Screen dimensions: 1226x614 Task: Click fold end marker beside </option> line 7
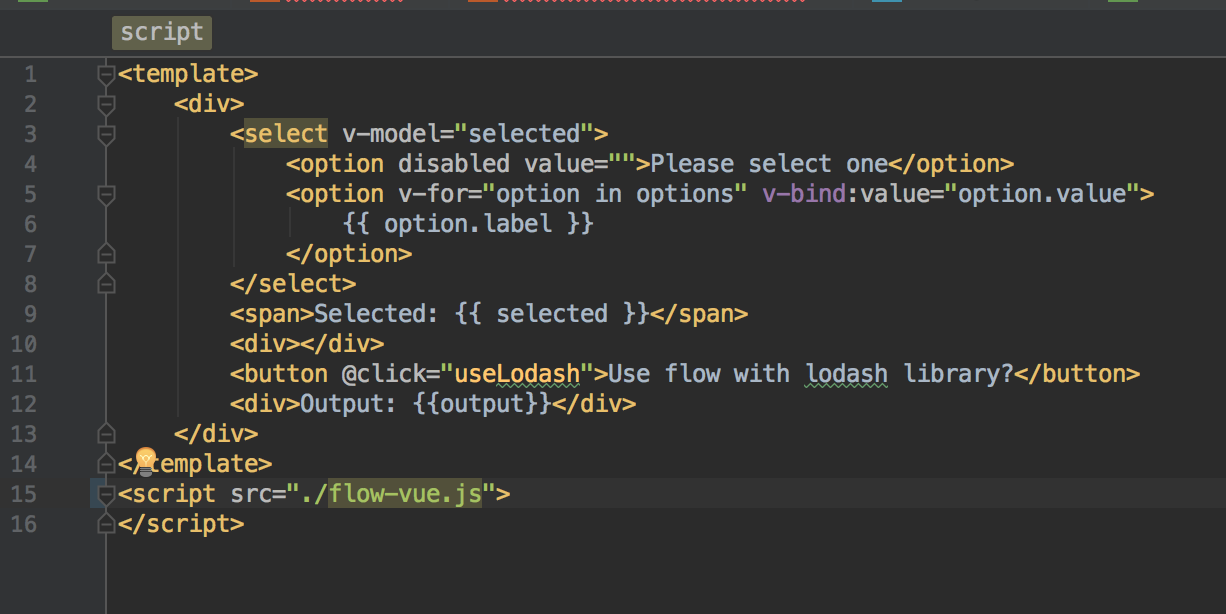tap(107, 254)
